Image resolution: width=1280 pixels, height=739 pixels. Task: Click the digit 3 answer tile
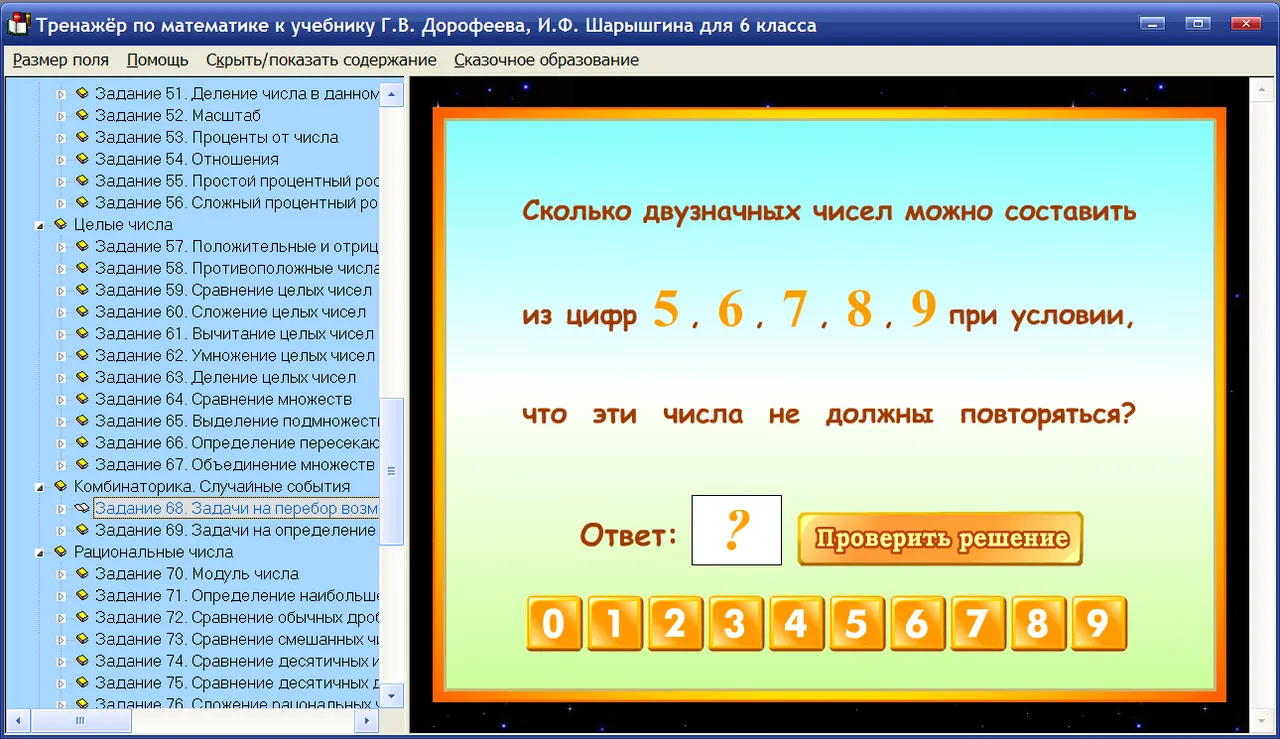(x=735, y=624)
